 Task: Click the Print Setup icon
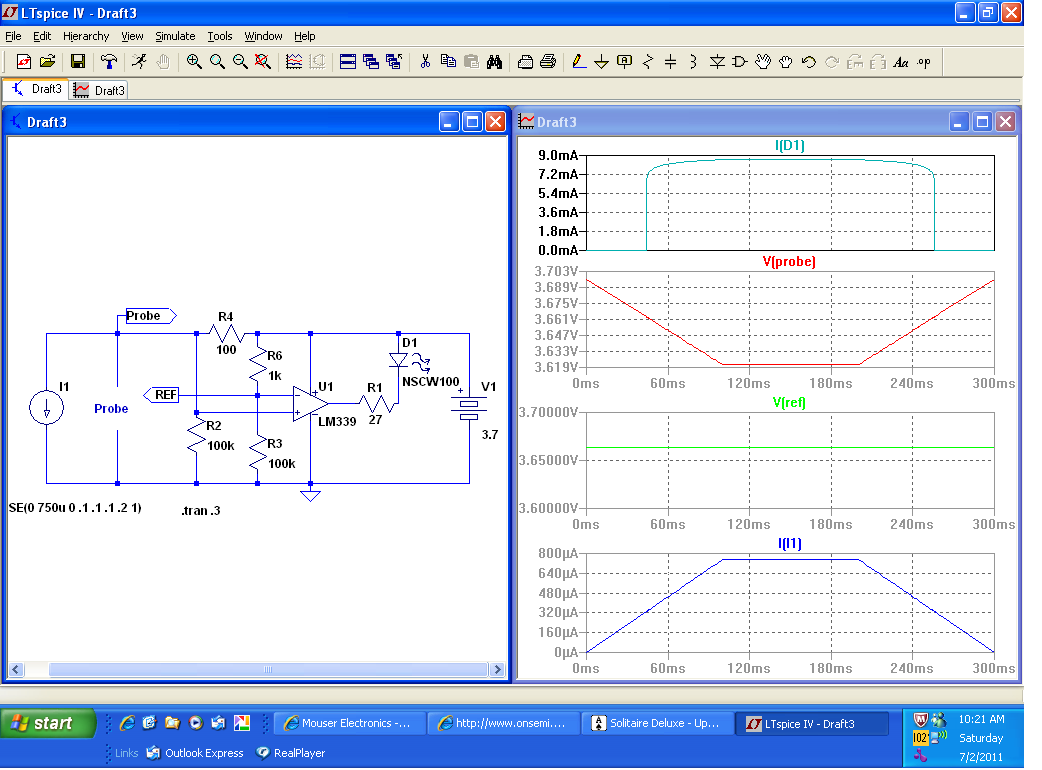(x=525, y=62)
